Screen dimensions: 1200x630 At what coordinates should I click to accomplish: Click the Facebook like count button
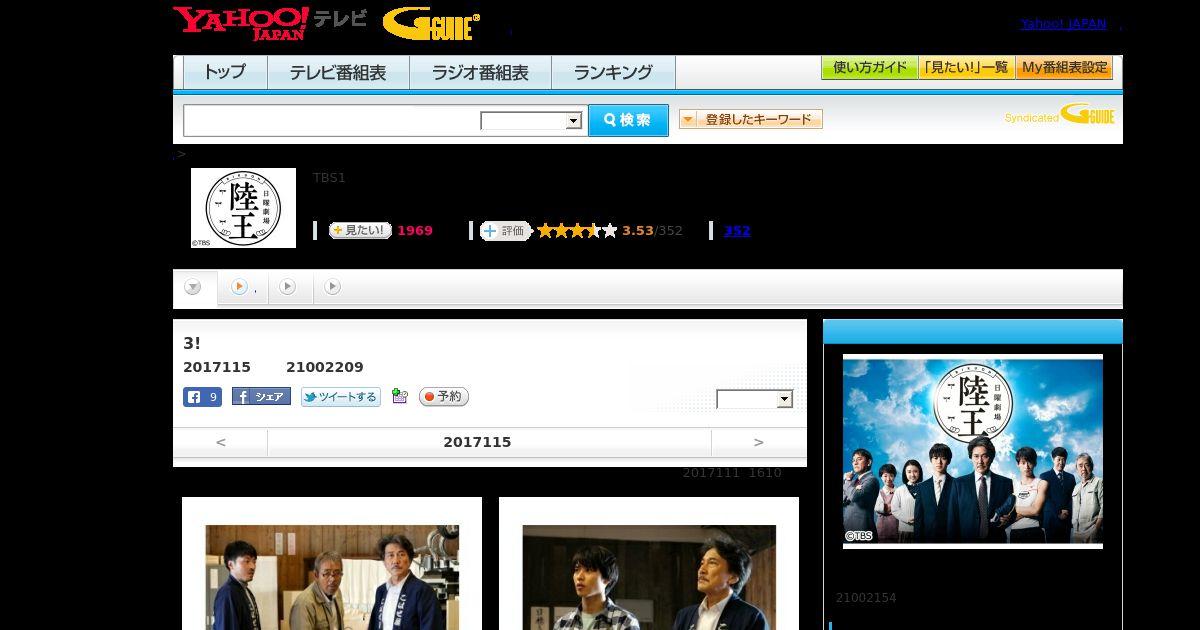pos(202,397)
